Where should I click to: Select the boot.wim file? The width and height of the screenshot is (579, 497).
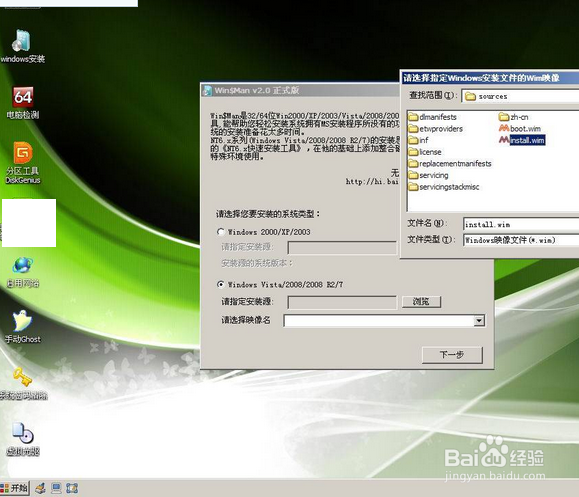pyautogui.click(x=520, y=128)
